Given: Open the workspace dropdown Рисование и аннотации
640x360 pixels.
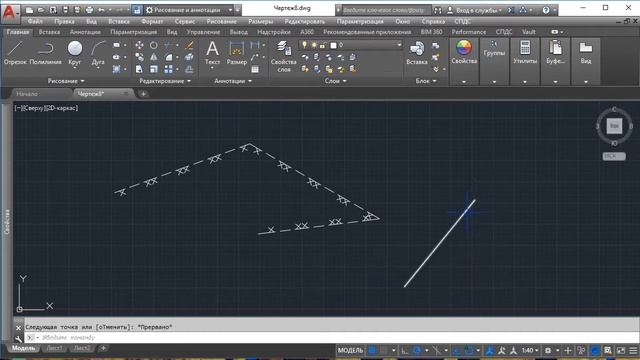Looking at the screenshot, I should tap(189, 10).
